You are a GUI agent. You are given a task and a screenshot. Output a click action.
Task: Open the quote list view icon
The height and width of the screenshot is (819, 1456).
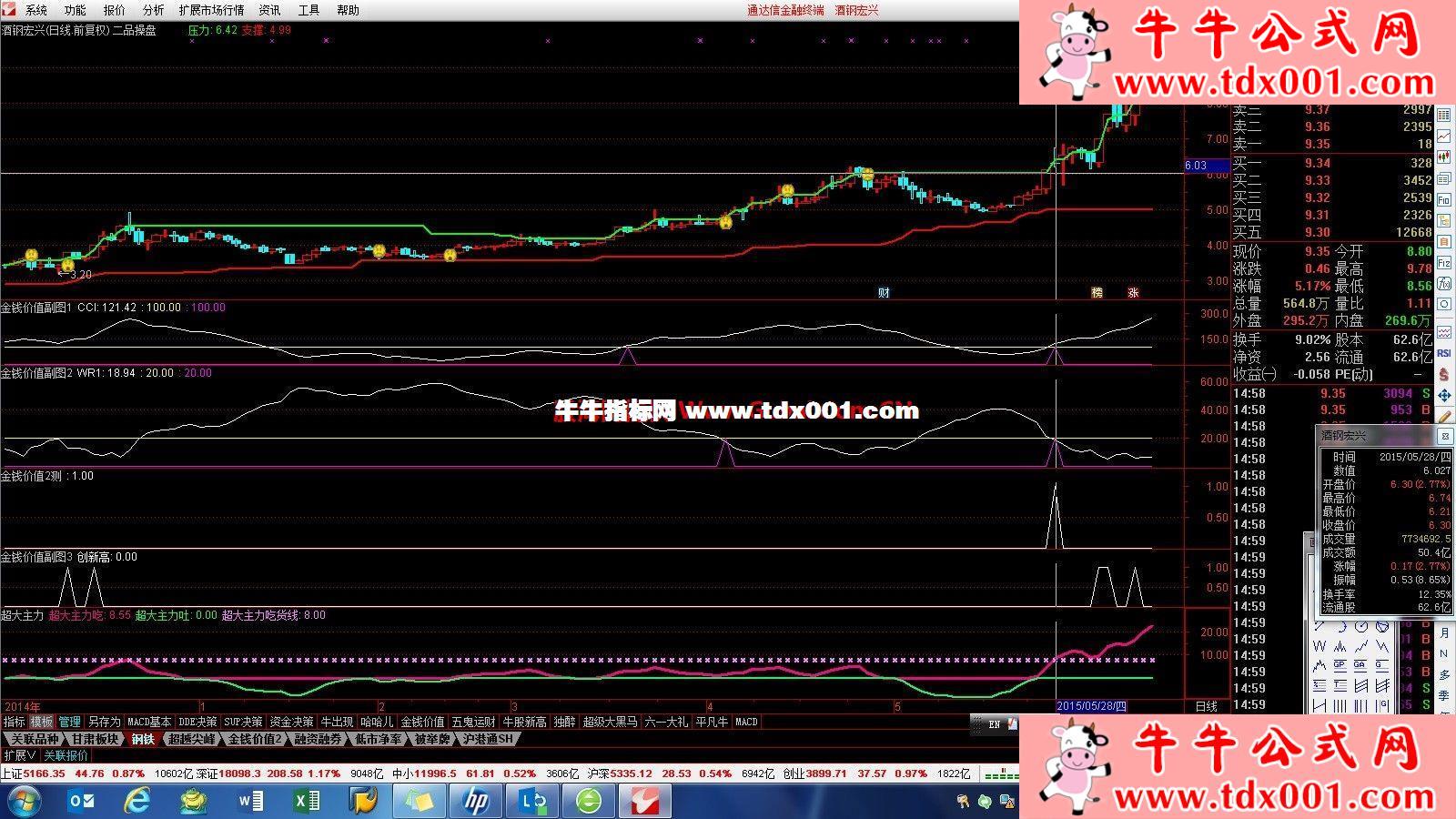point(1444,115)
